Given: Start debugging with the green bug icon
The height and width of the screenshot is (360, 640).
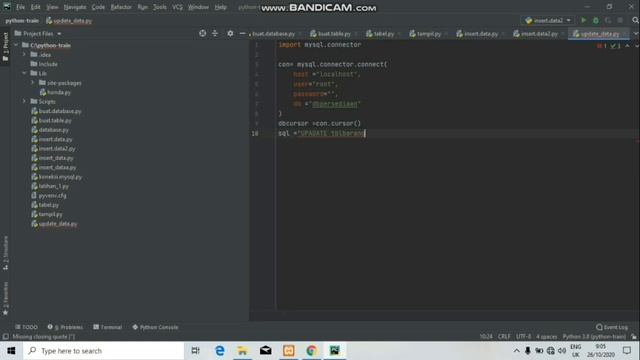Looking at the screenshot, I should click(x=596, y=20).
